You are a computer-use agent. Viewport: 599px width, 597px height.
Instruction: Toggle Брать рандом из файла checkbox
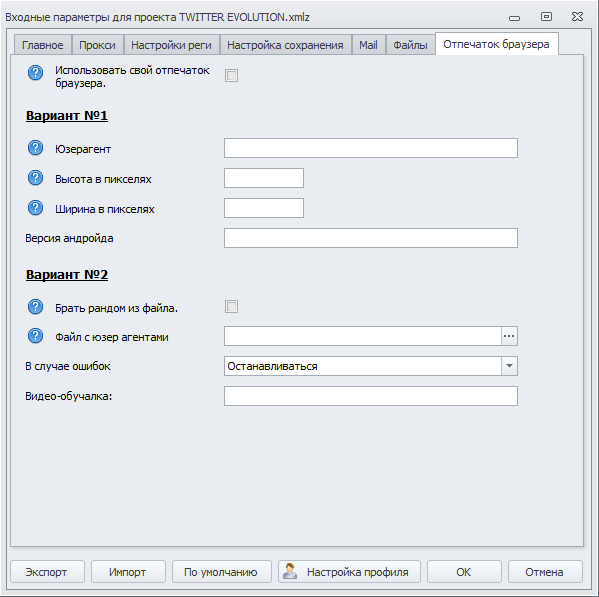point(231,306)
